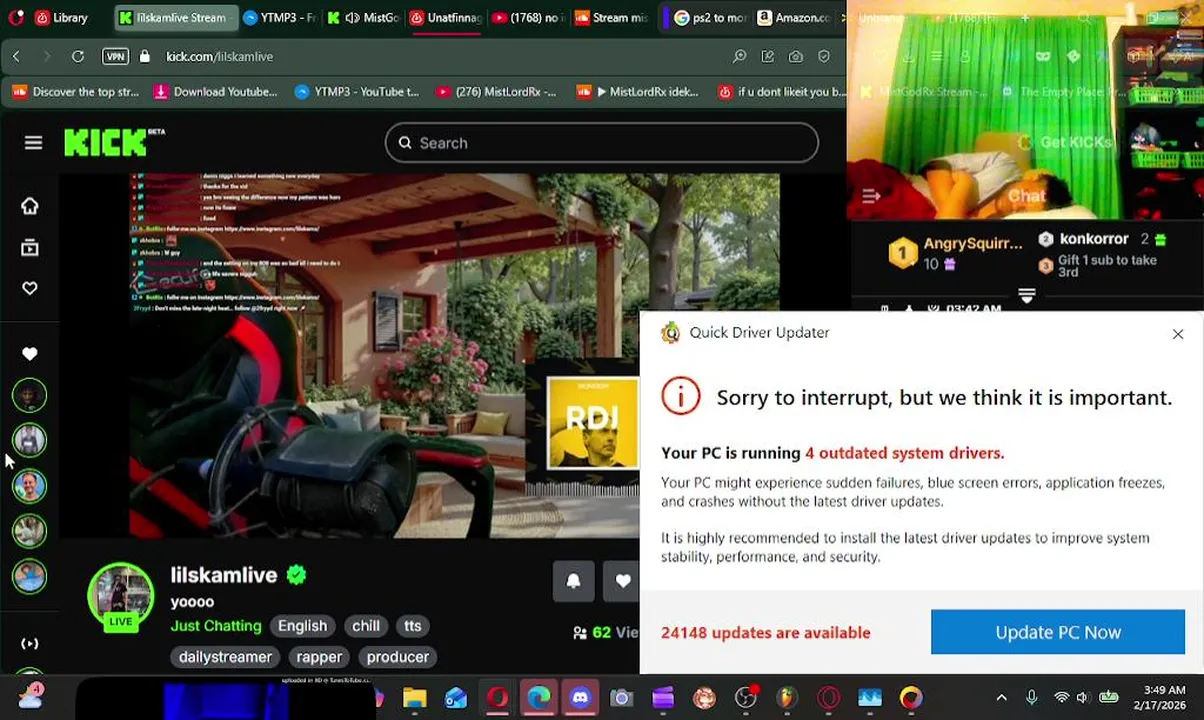The image size is (1204, 720).
Task: Click the RDI album thumbnail overlay
Action: [x=593, y=423]
